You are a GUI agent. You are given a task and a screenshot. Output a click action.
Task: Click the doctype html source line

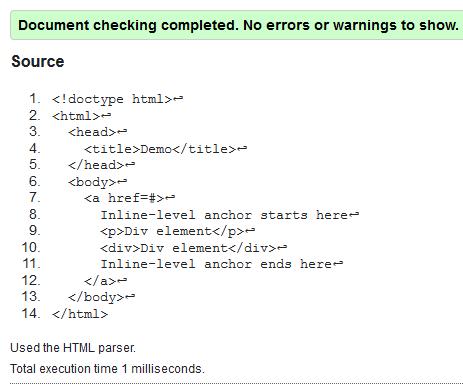(117, 99)
